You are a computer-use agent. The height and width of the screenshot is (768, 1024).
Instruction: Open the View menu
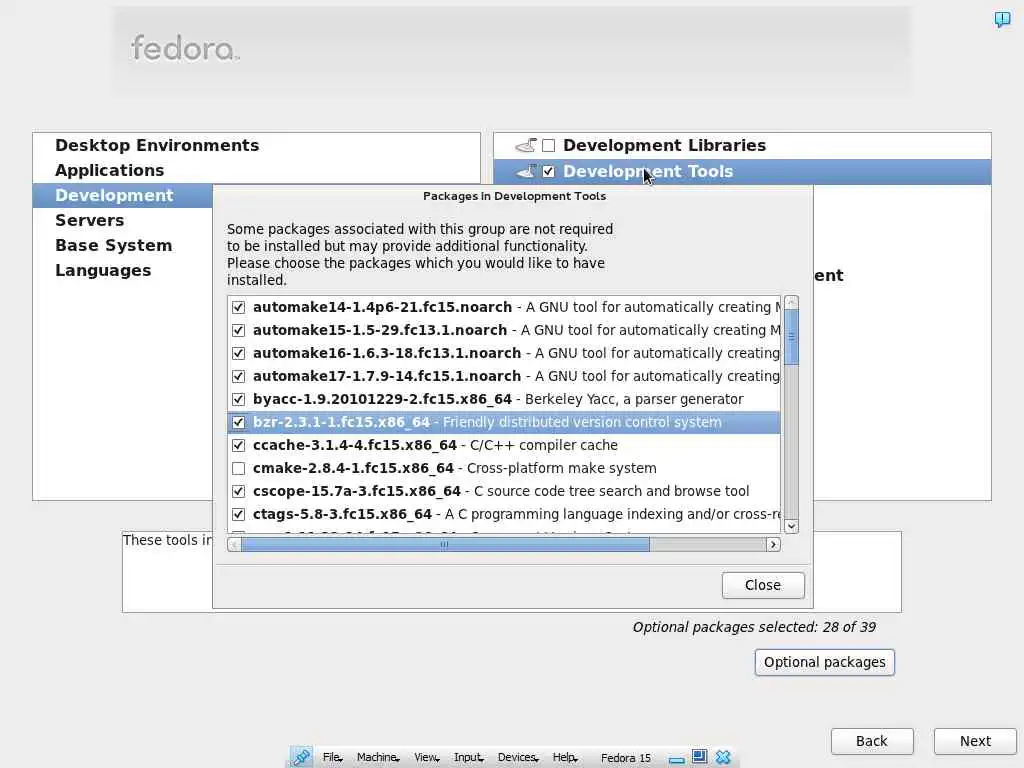pos(426,758)
